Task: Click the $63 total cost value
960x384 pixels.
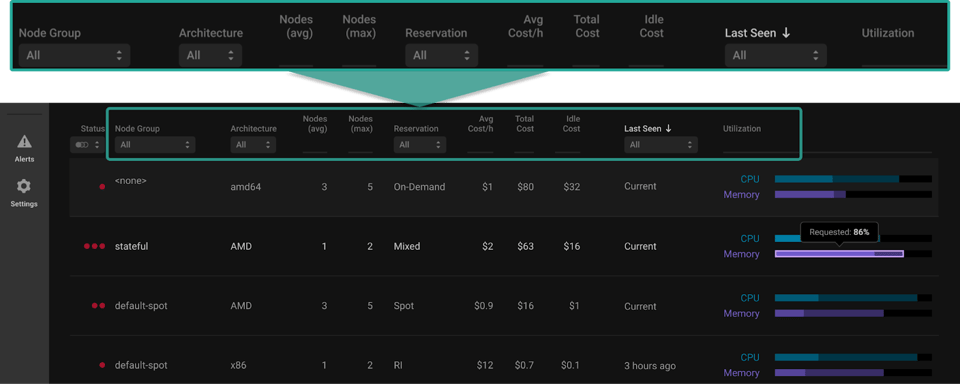Action: click(525, 246)
